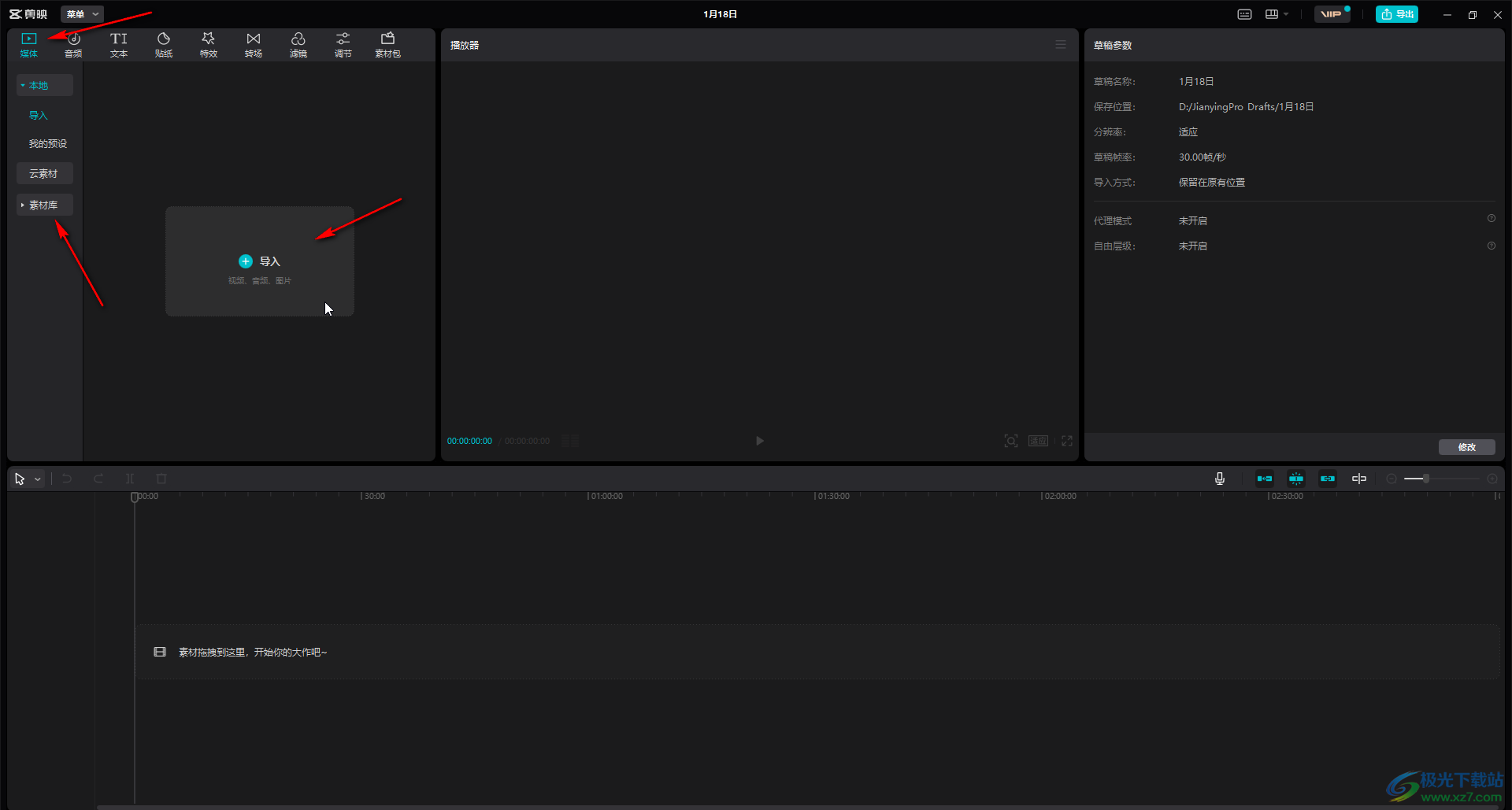Open the 媒体 media tab
Screen dimensions: 1512x810
click(29, 45)
